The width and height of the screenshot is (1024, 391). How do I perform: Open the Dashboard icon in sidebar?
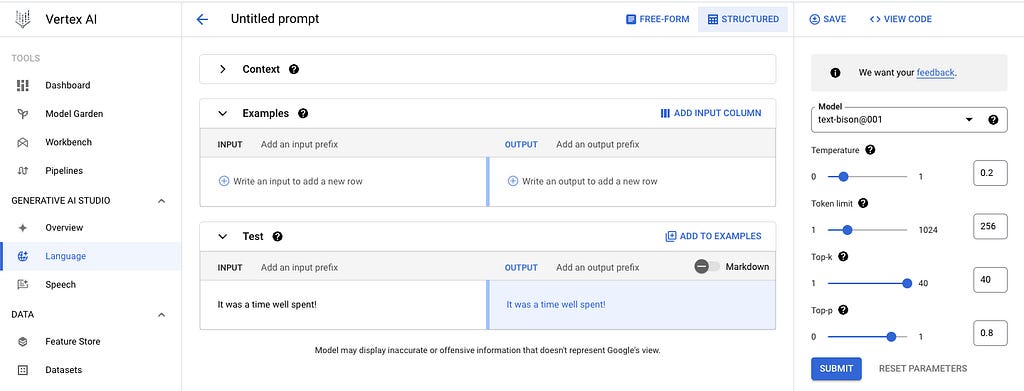pos(23,85)
